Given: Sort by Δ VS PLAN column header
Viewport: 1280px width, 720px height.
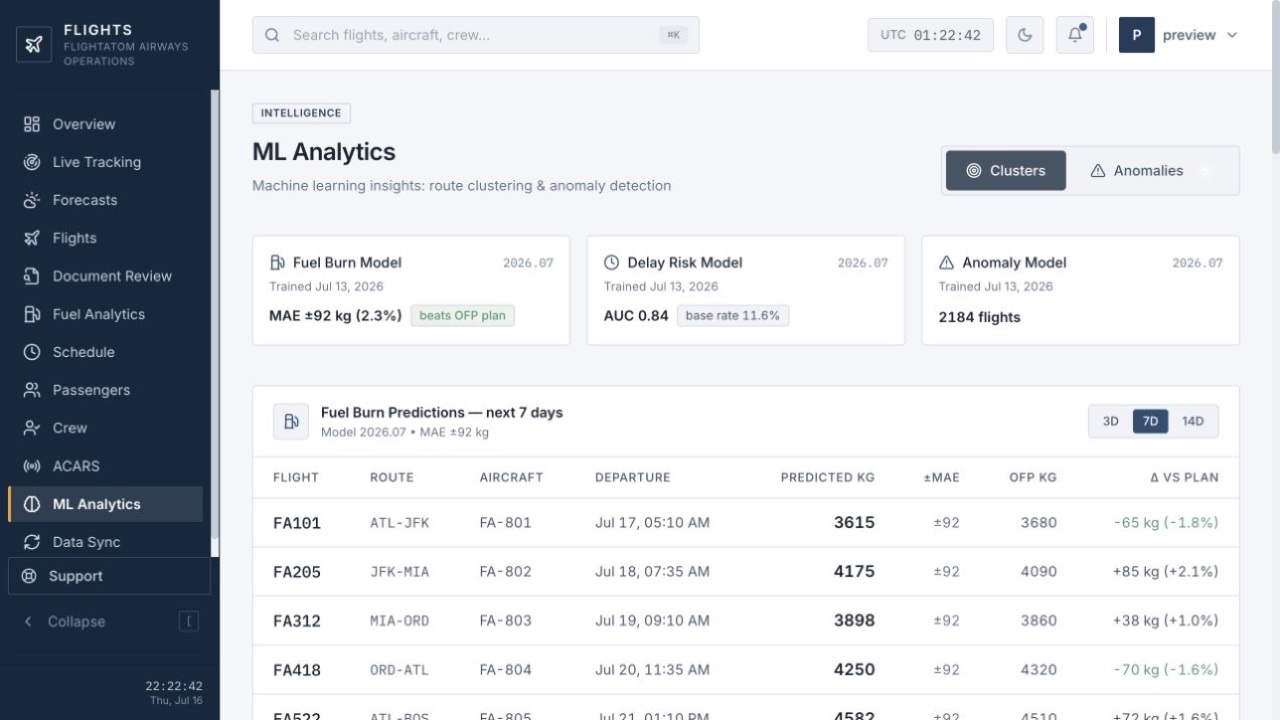Looking at the screenshot, I should pyautogui.click(x=1184, y=478).
